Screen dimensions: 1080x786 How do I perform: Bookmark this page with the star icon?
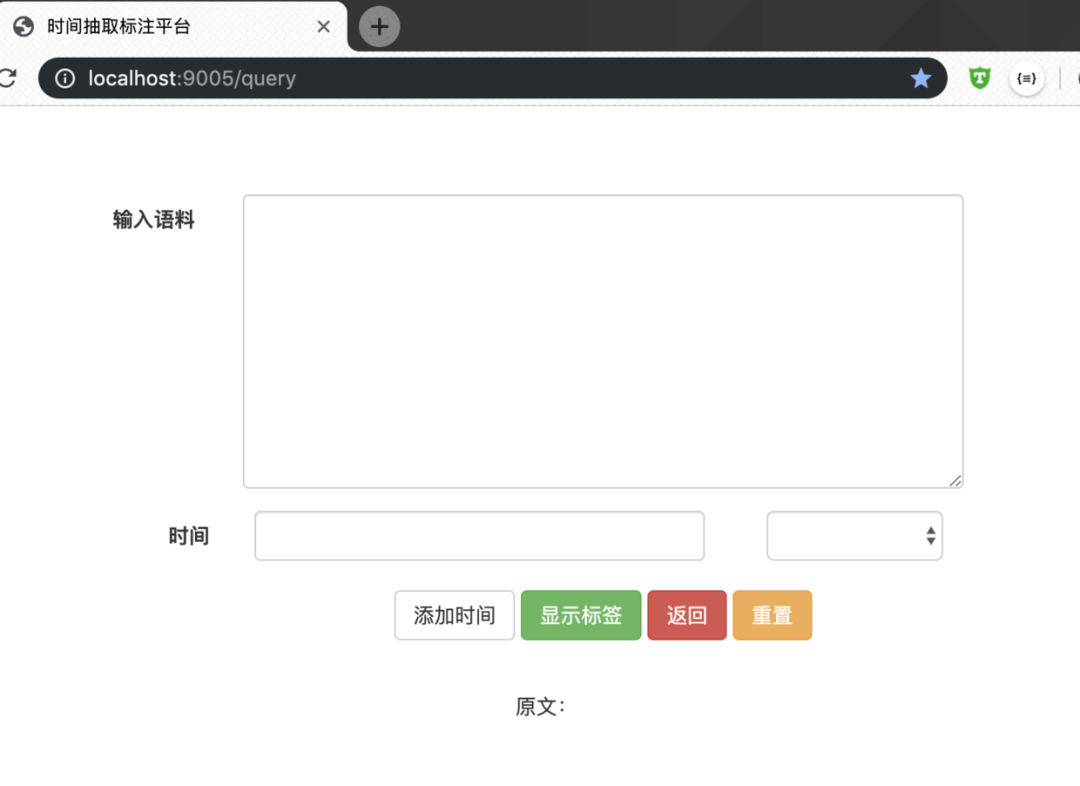[x=920, y=79]
